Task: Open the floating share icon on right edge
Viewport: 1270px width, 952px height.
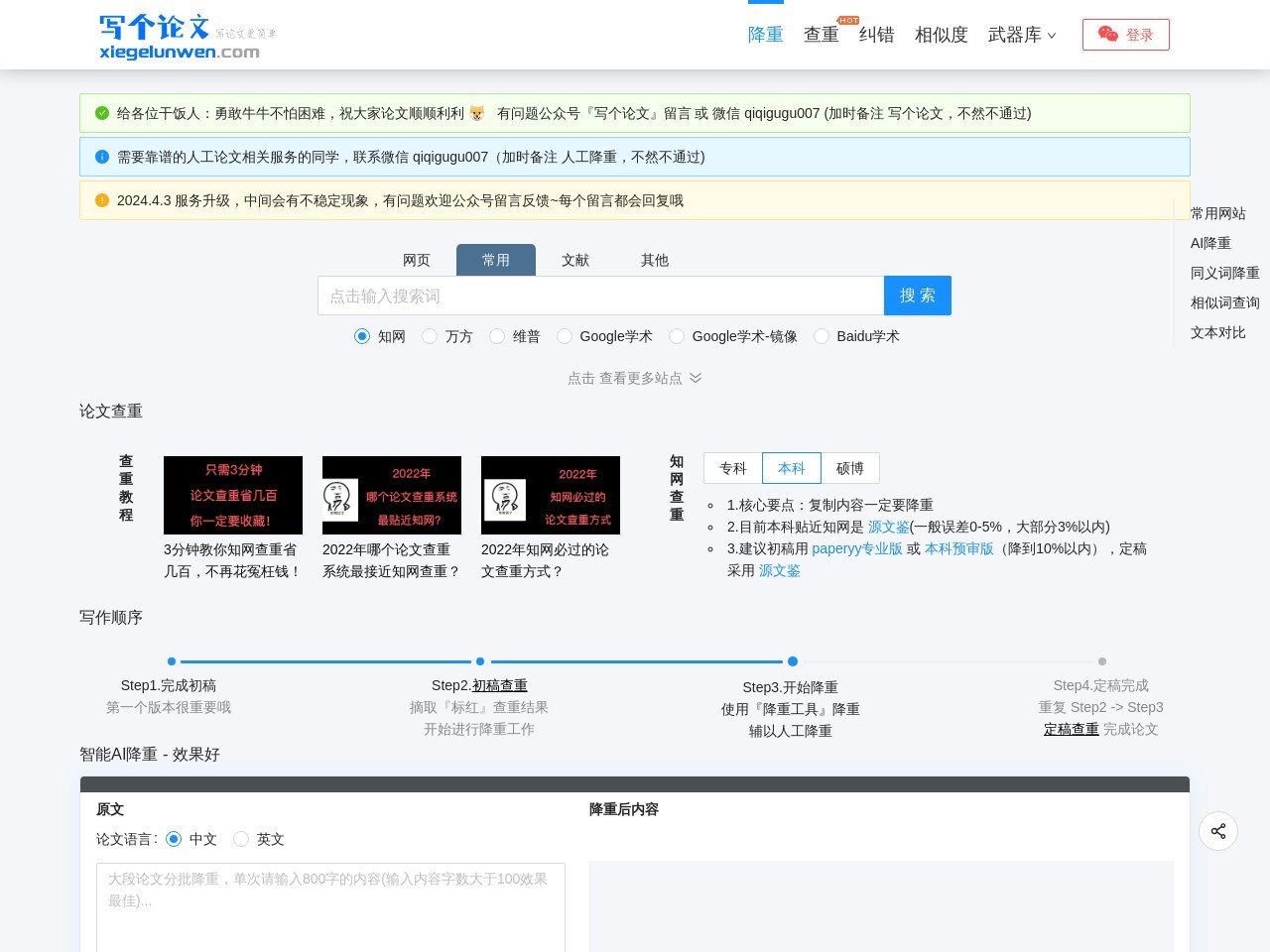Action: 1218,831
